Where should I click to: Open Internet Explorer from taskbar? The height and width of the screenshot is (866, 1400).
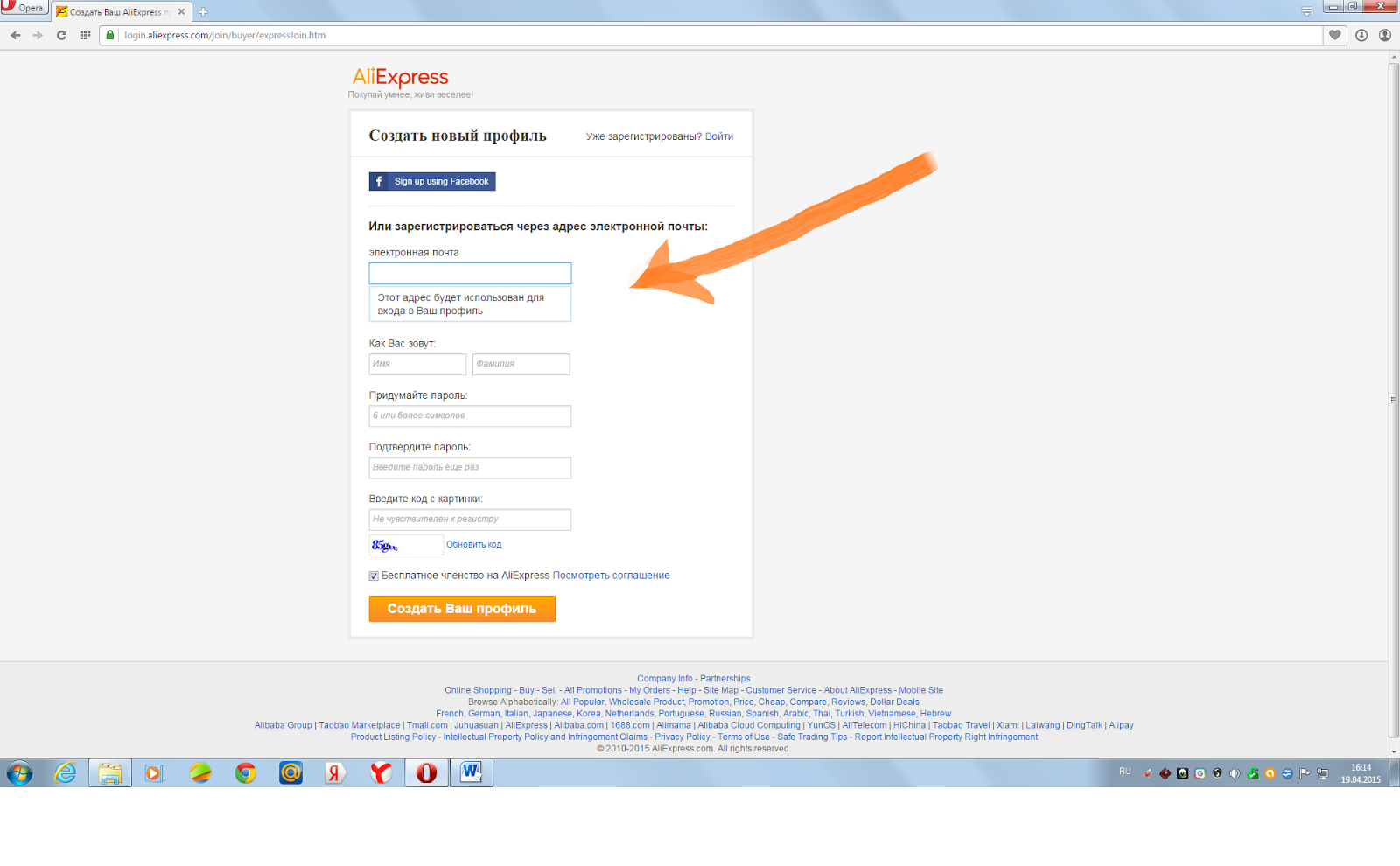65,772
